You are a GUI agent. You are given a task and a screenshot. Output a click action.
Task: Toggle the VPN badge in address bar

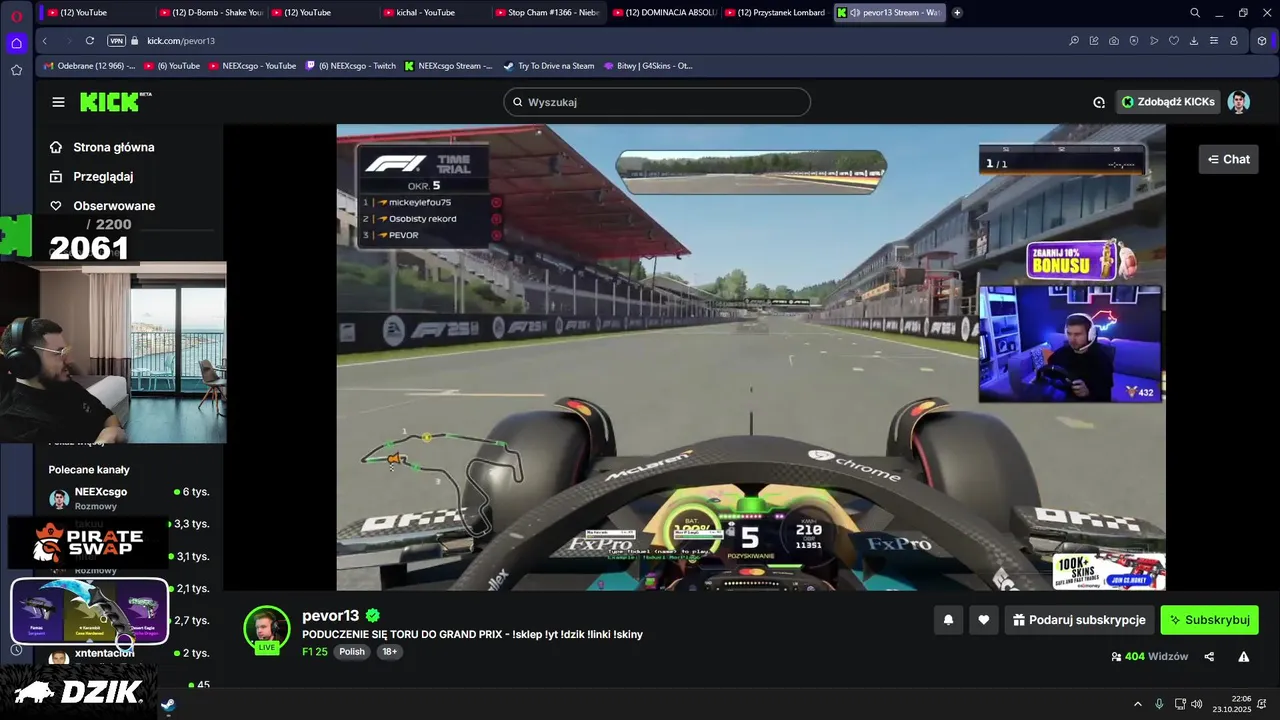[x=116, y=41]
